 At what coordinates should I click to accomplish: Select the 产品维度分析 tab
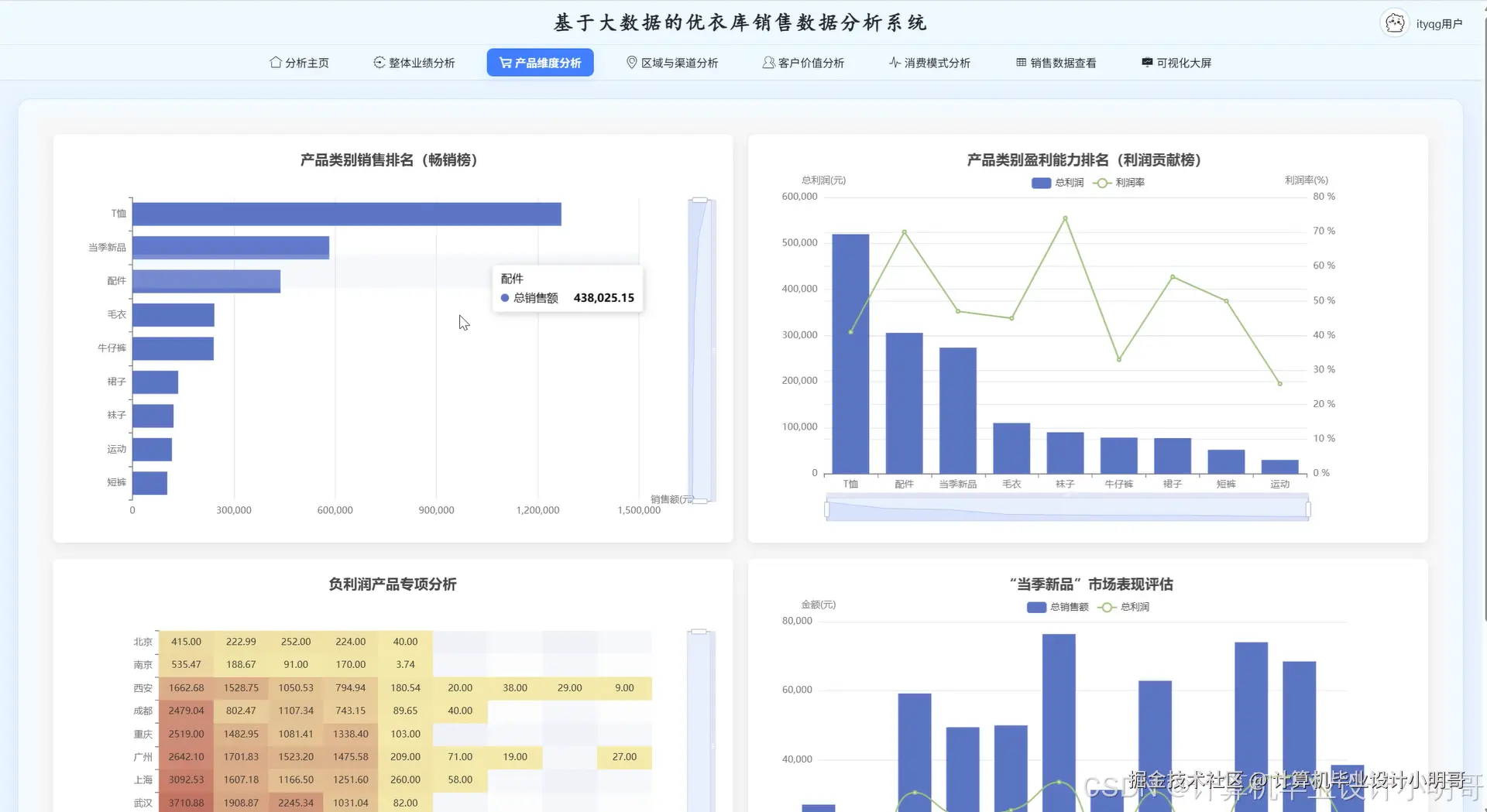[540, 63]
